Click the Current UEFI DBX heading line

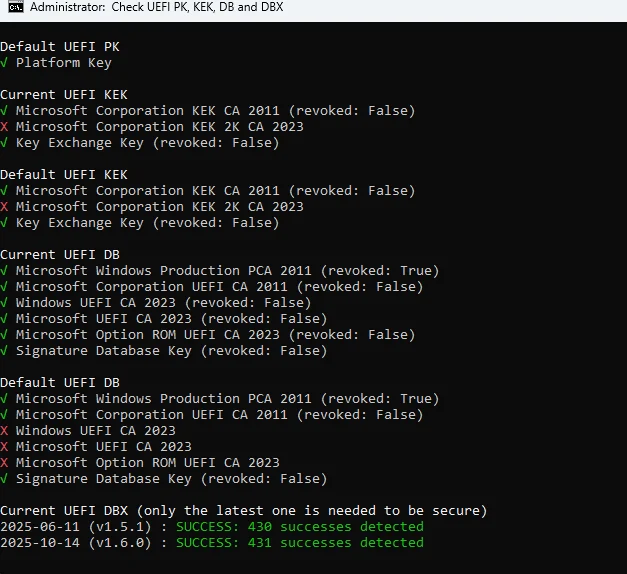tap(244, 511)
